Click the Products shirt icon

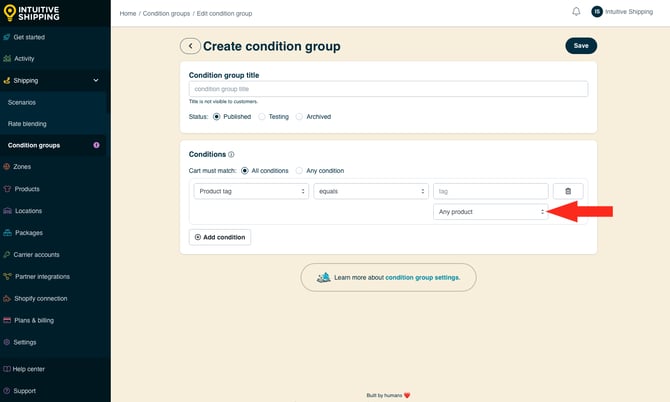(7, 189)
